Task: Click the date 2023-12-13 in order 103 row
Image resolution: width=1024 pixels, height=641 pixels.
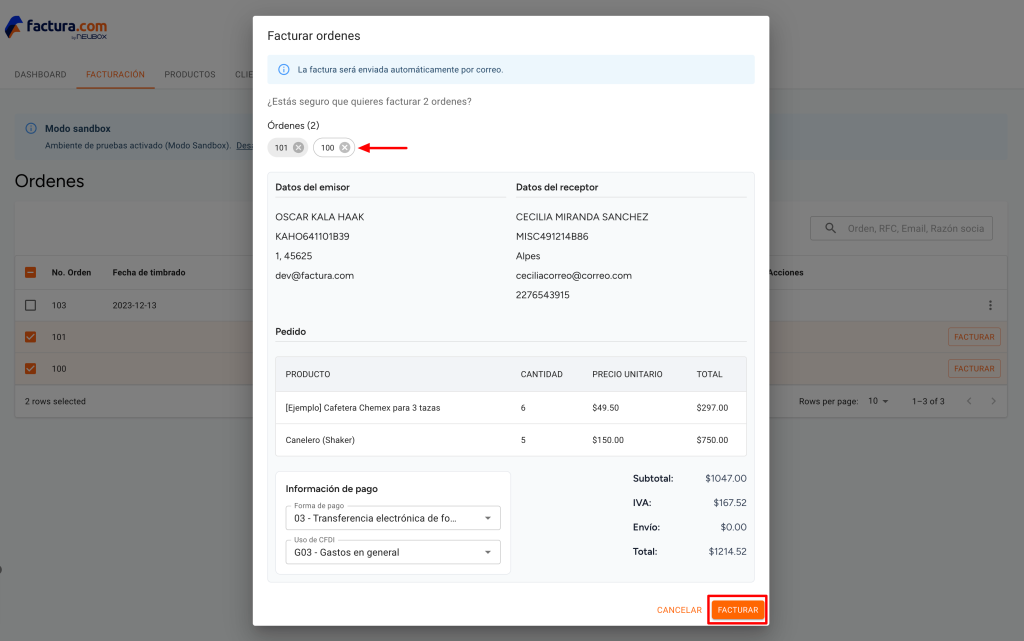Action: 135,305
